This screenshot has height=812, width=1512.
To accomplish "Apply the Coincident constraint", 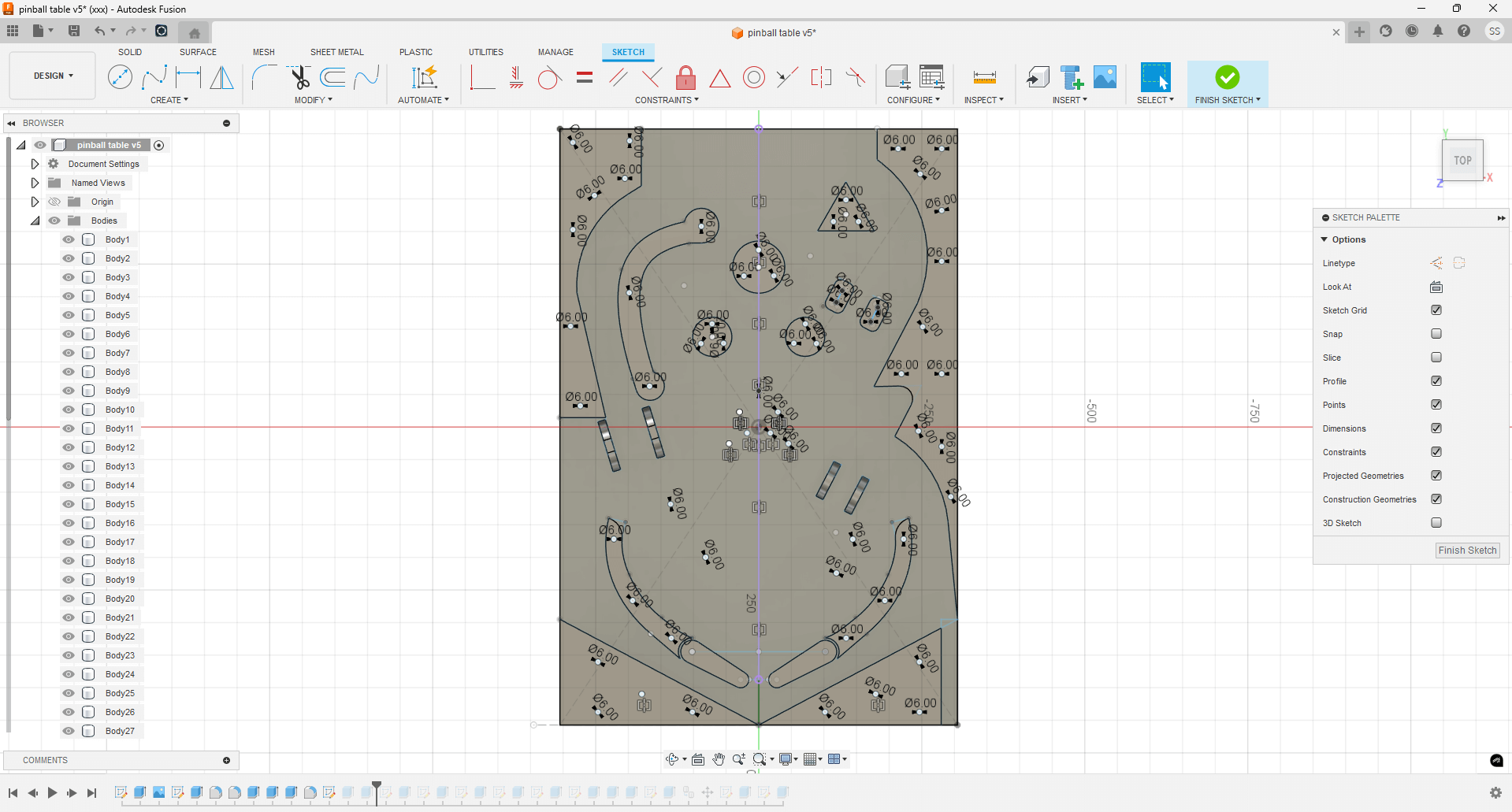I will click(x=516, y=77).
